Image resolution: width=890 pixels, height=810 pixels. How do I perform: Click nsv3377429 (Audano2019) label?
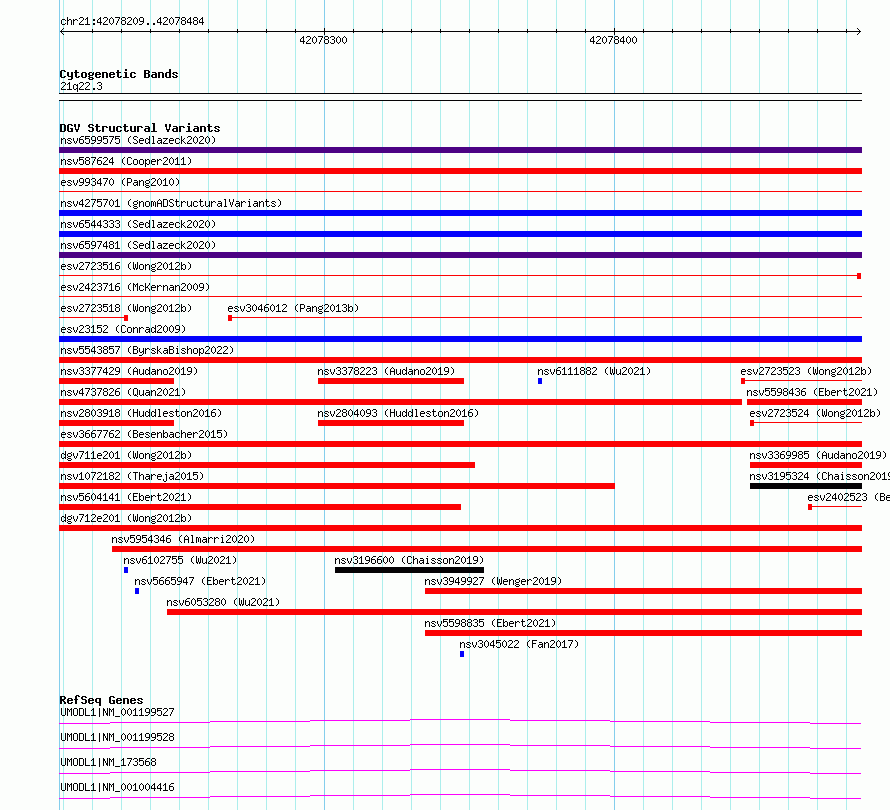pos(129,371)
